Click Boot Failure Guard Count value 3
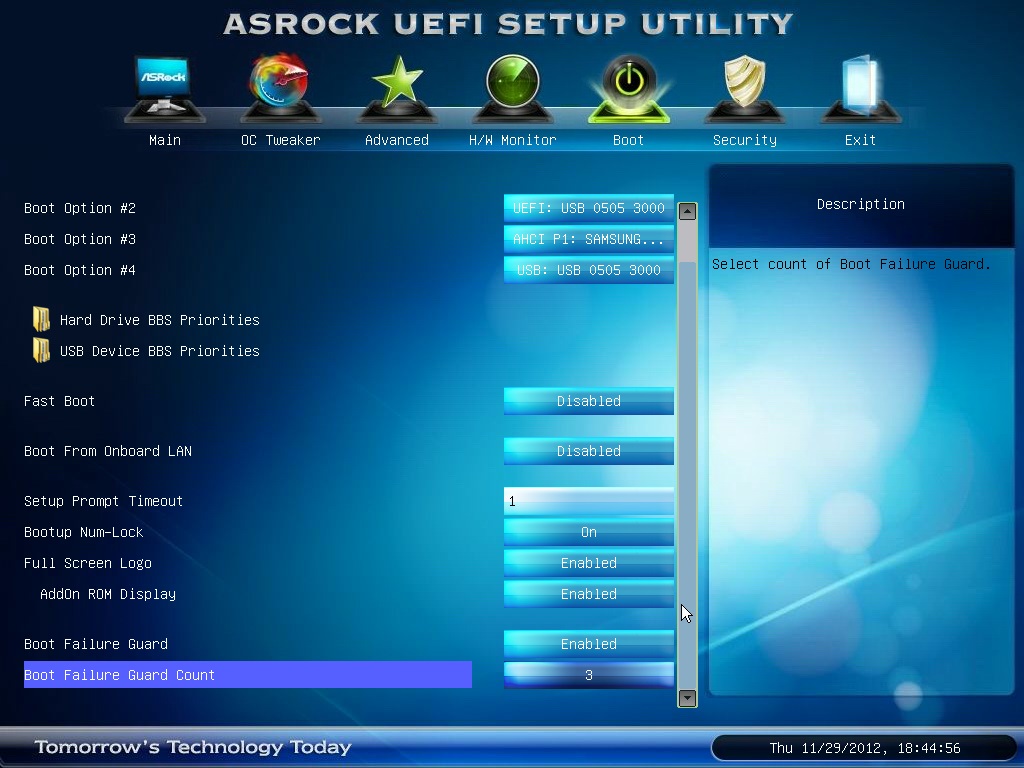Viewport: 1024px width, 768px height. click(589, 675)
